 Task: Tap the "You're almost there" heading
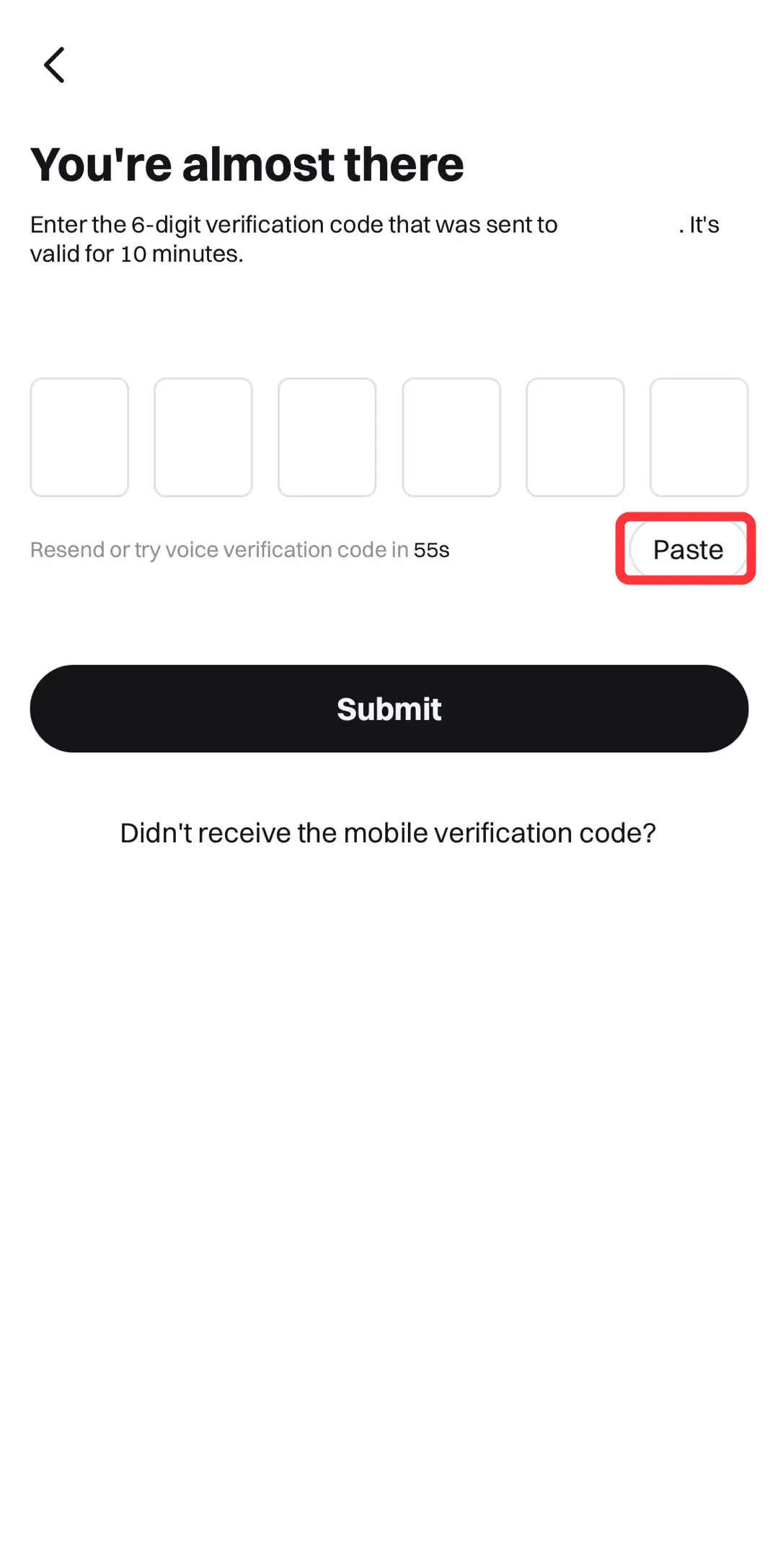point(247,164)
